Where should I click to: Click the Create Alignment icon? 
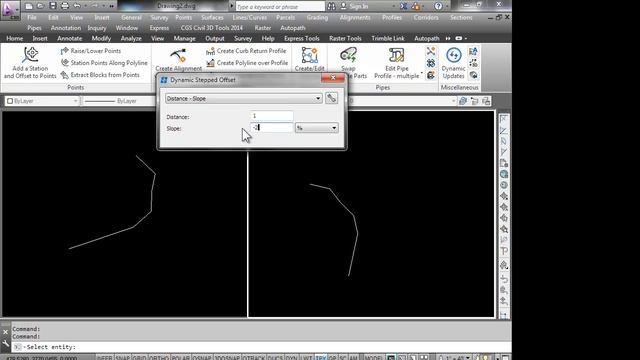point(178,56)
